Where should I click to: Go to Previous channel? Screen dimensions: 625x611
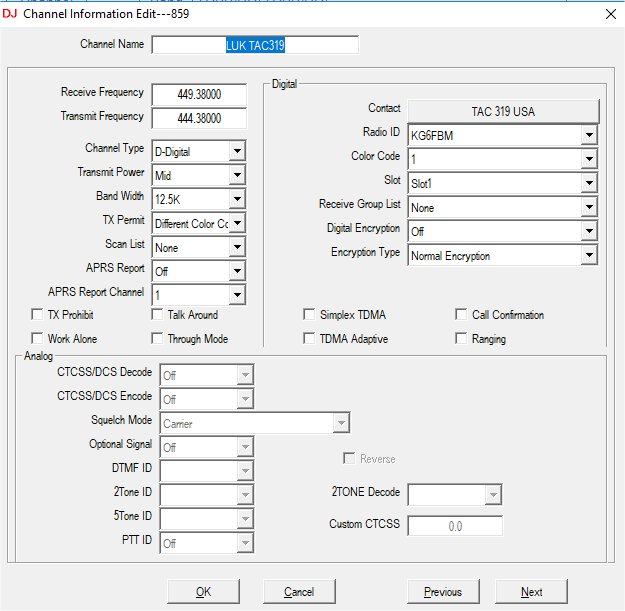[443, 591]
